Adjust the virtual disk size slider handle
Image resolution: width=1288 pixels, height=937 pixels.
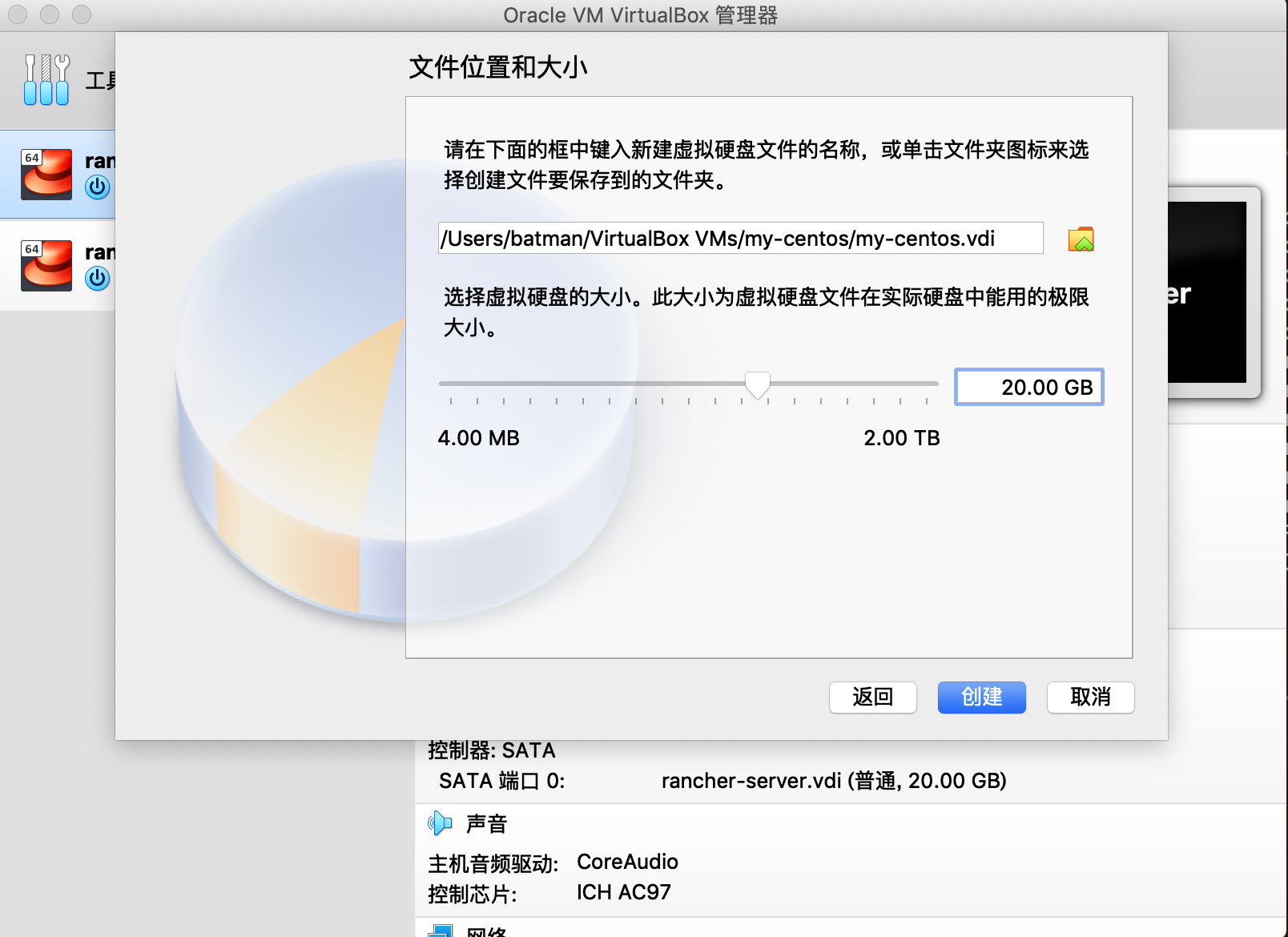757,385
